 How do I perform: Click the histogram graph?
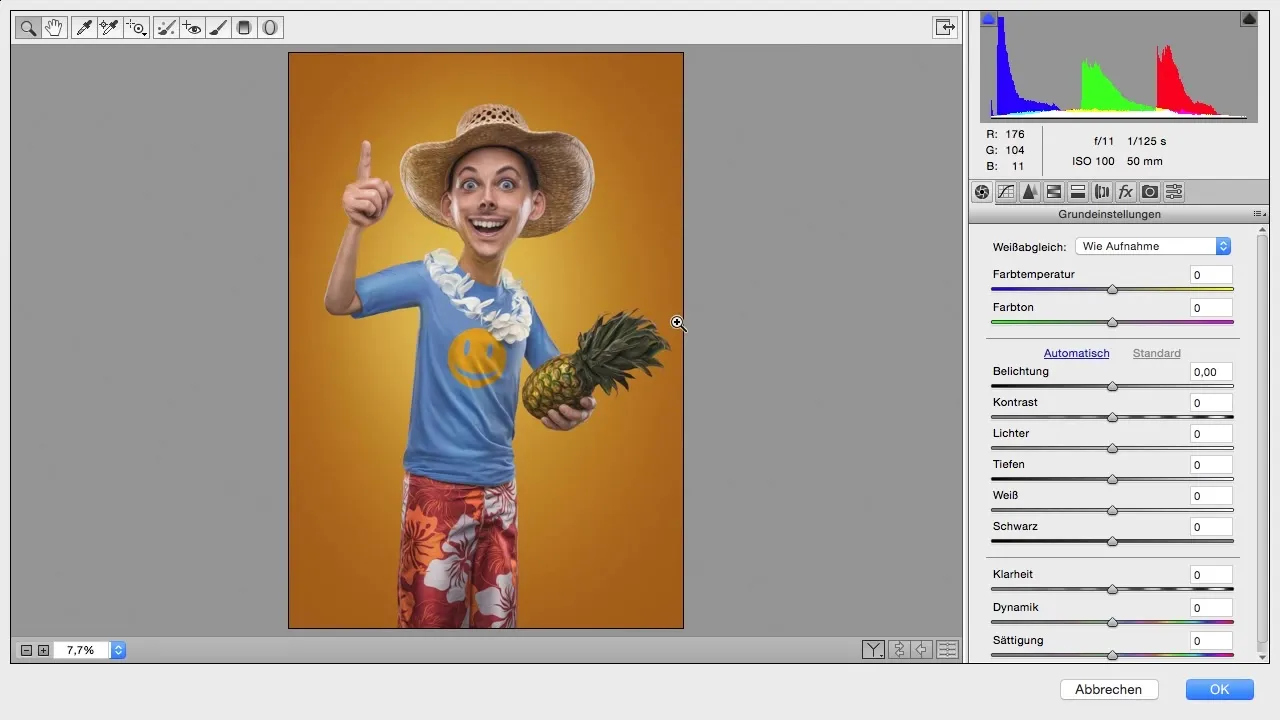coord(1119,66)
